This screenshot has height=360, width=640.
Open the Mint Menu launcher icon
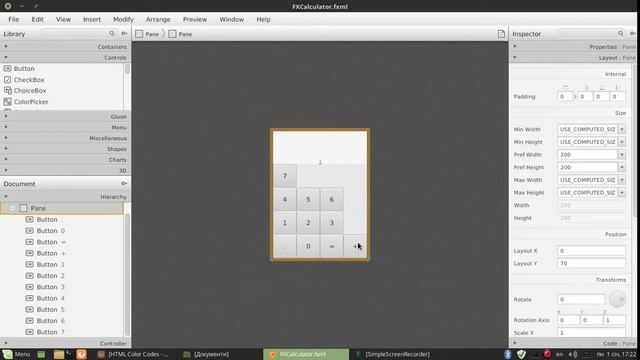pos(7,354)
